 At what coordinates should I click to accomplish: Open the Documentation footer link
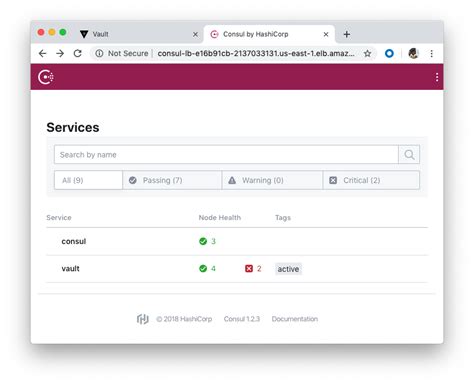click(x=295, y=319)
